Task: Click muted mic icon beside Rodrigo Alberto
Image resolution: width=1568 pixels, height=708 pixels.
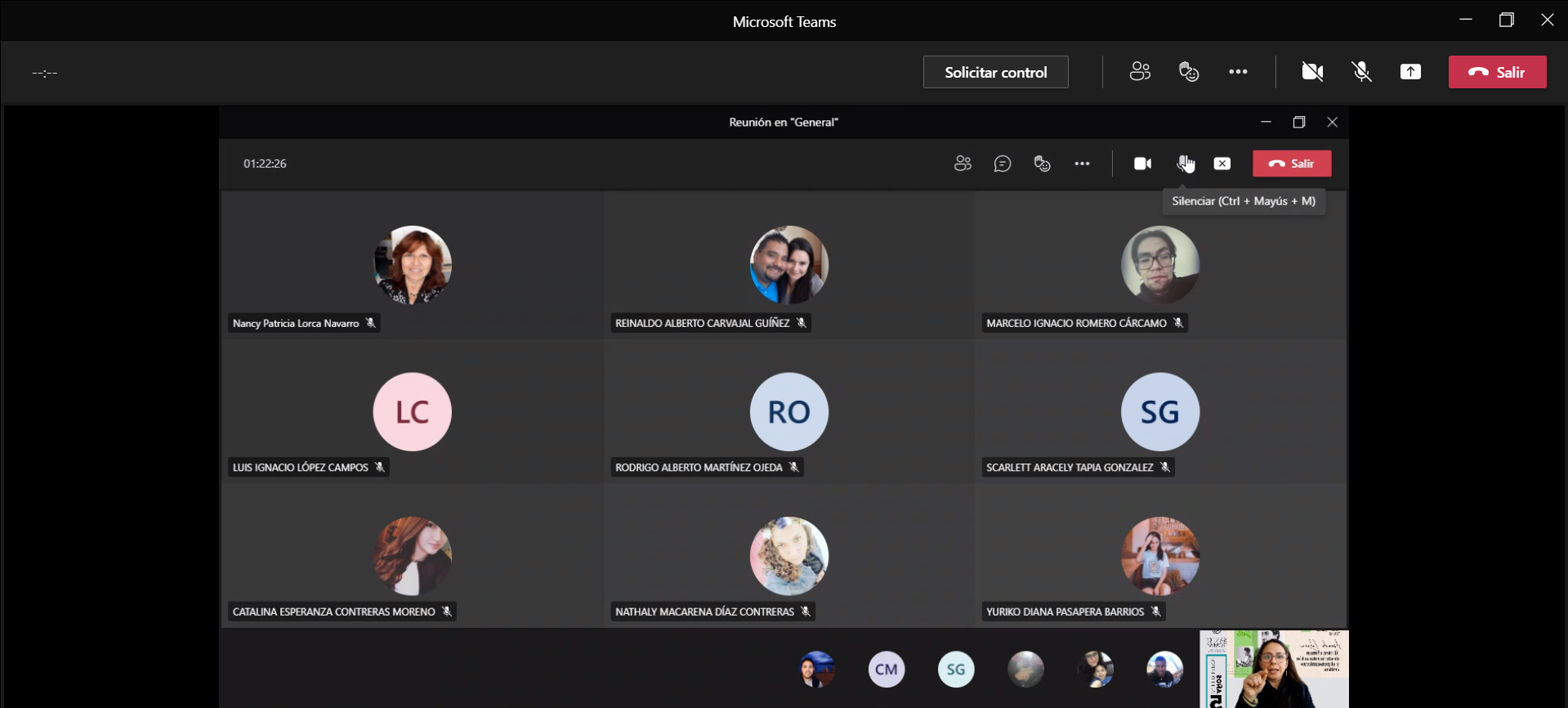Action: (x=794, y=468)
